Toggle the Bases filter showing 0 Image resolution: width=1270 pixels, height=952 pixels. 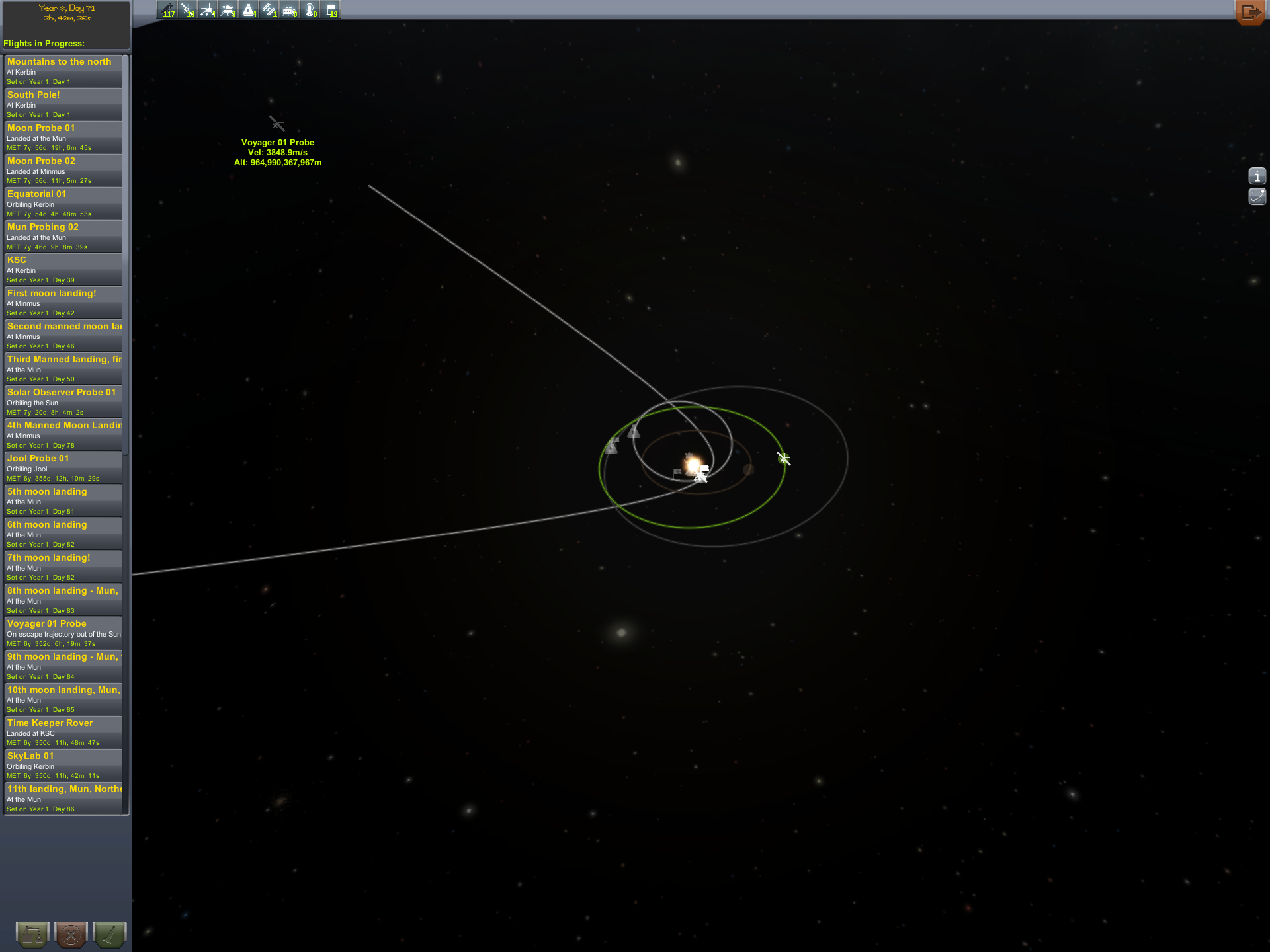click(x=290, y=9)
